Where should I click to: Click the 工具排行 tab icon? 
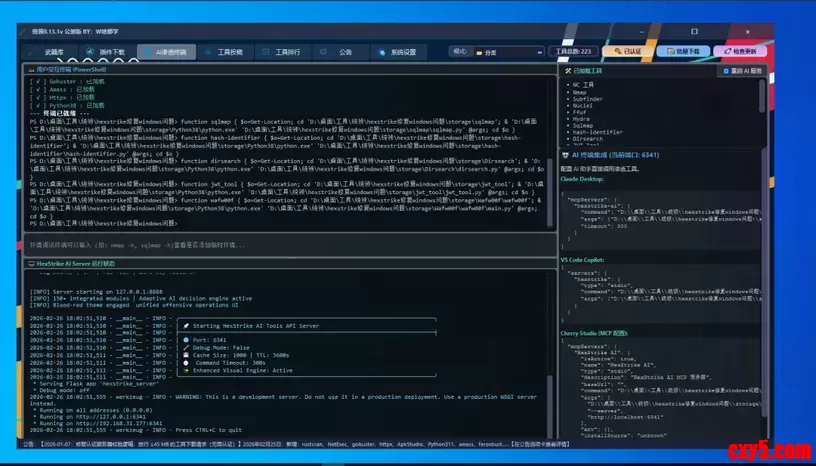[266, 51]
